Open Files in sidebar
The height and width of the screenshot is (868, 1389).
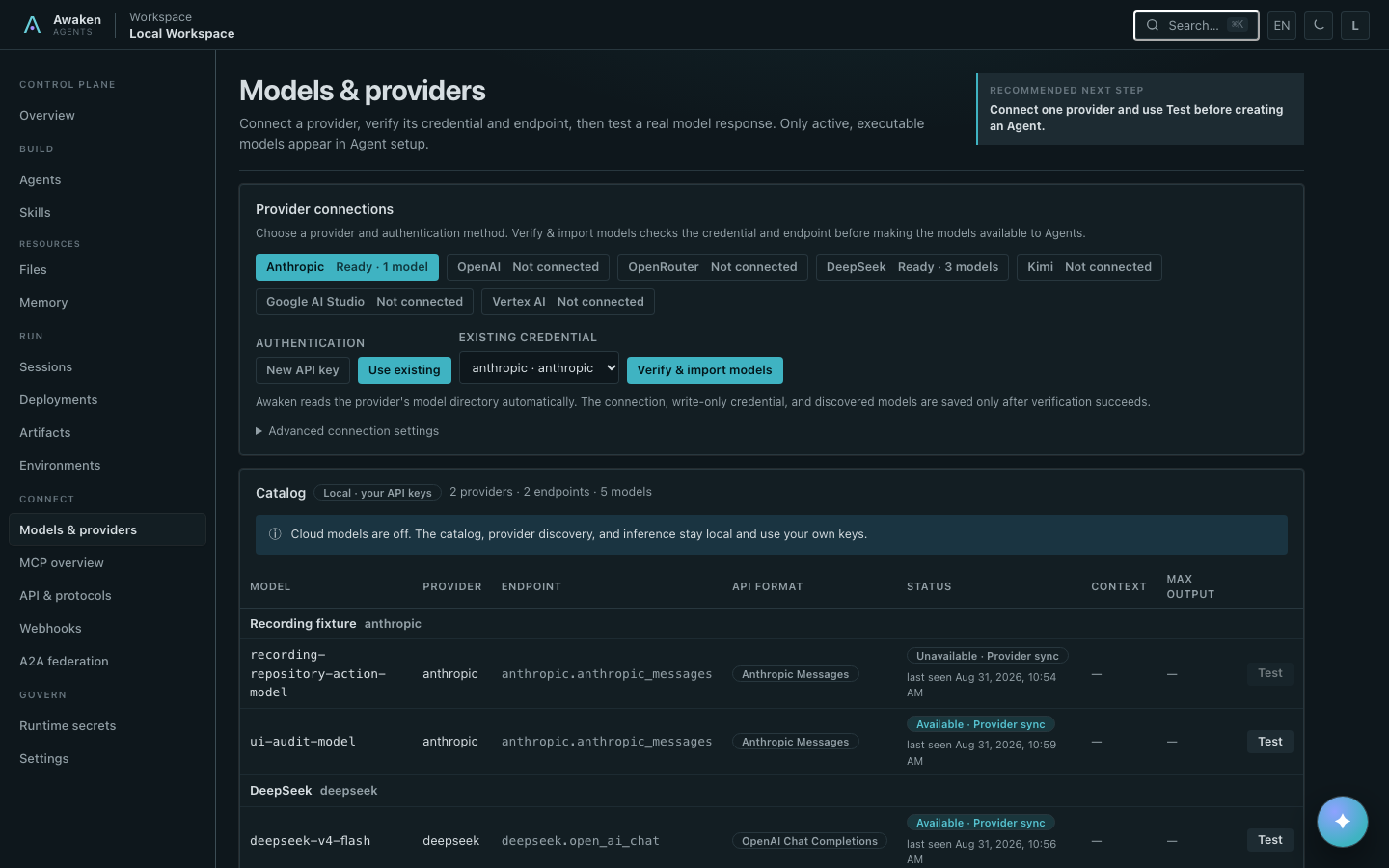[107, 270]
